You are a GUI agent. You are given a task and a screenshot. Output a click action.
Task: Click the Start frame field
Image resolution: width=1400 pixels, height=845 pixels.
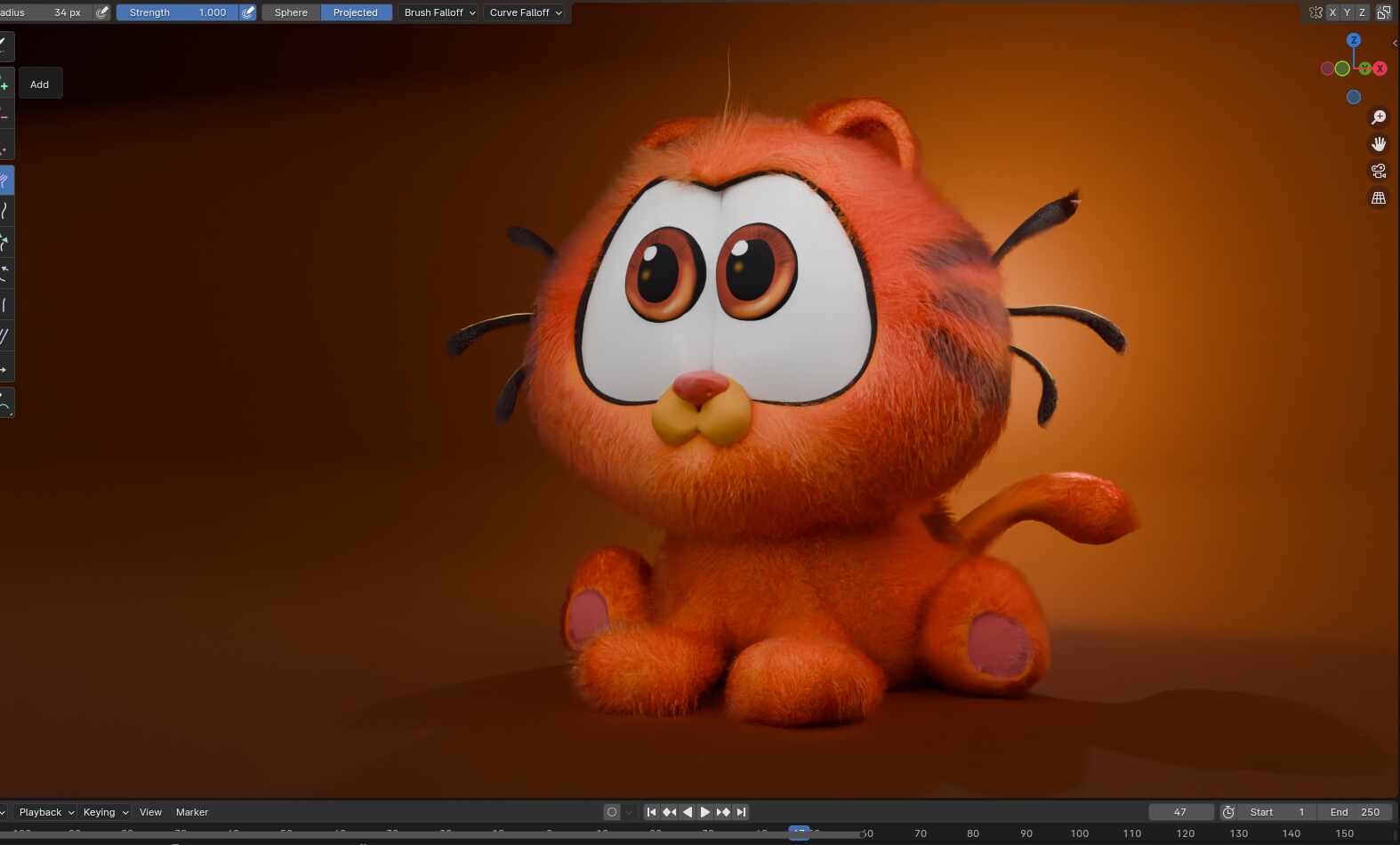tap(1277, 812)
